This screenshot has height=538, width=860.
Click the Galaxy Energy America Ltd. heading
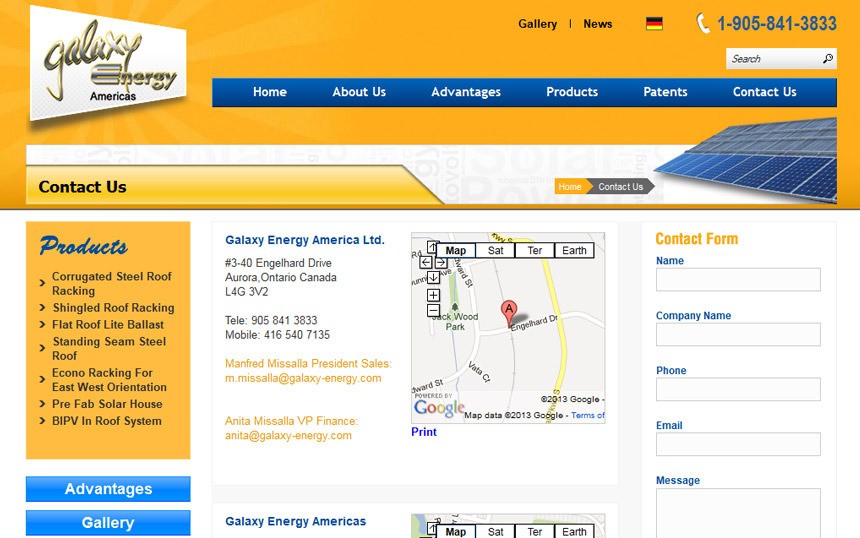305,240
